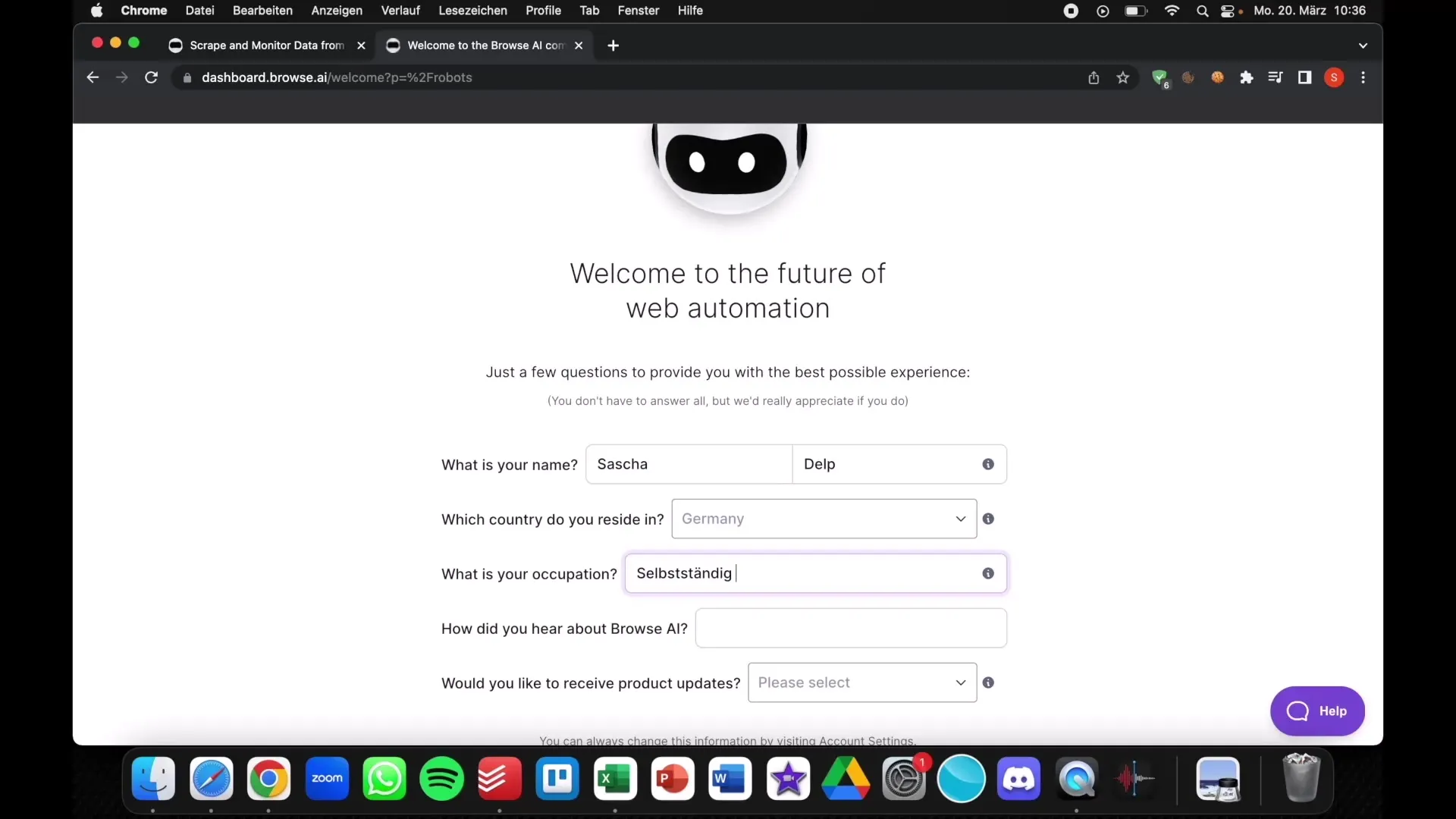Open the Verlauf menu
This screenshot has height=819, width=1456.
pyautogui.click(x=400, y=11)
